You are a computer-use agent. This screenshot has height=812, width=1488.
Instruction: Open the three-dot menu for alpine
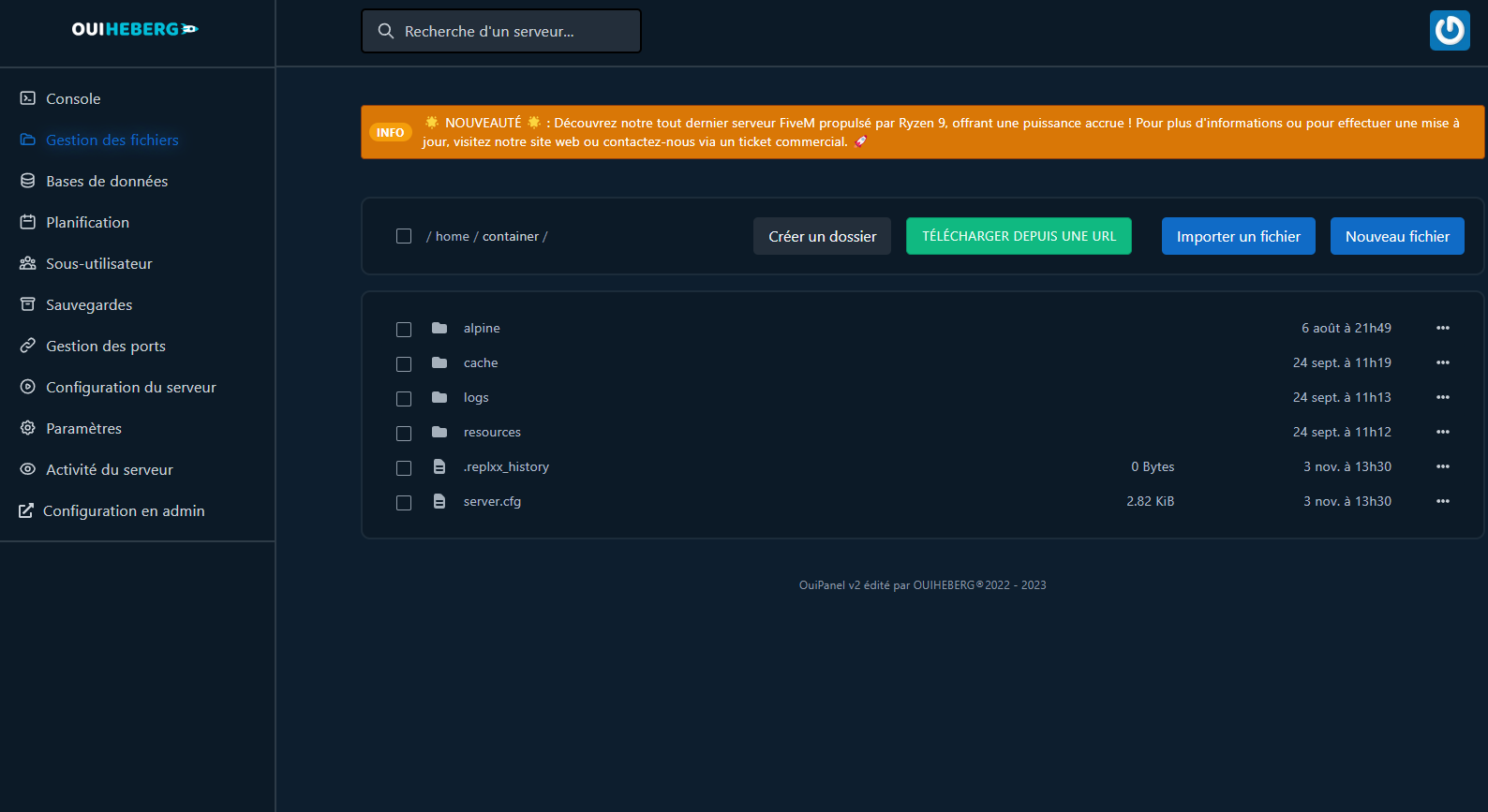click(x=1442, y=328)
